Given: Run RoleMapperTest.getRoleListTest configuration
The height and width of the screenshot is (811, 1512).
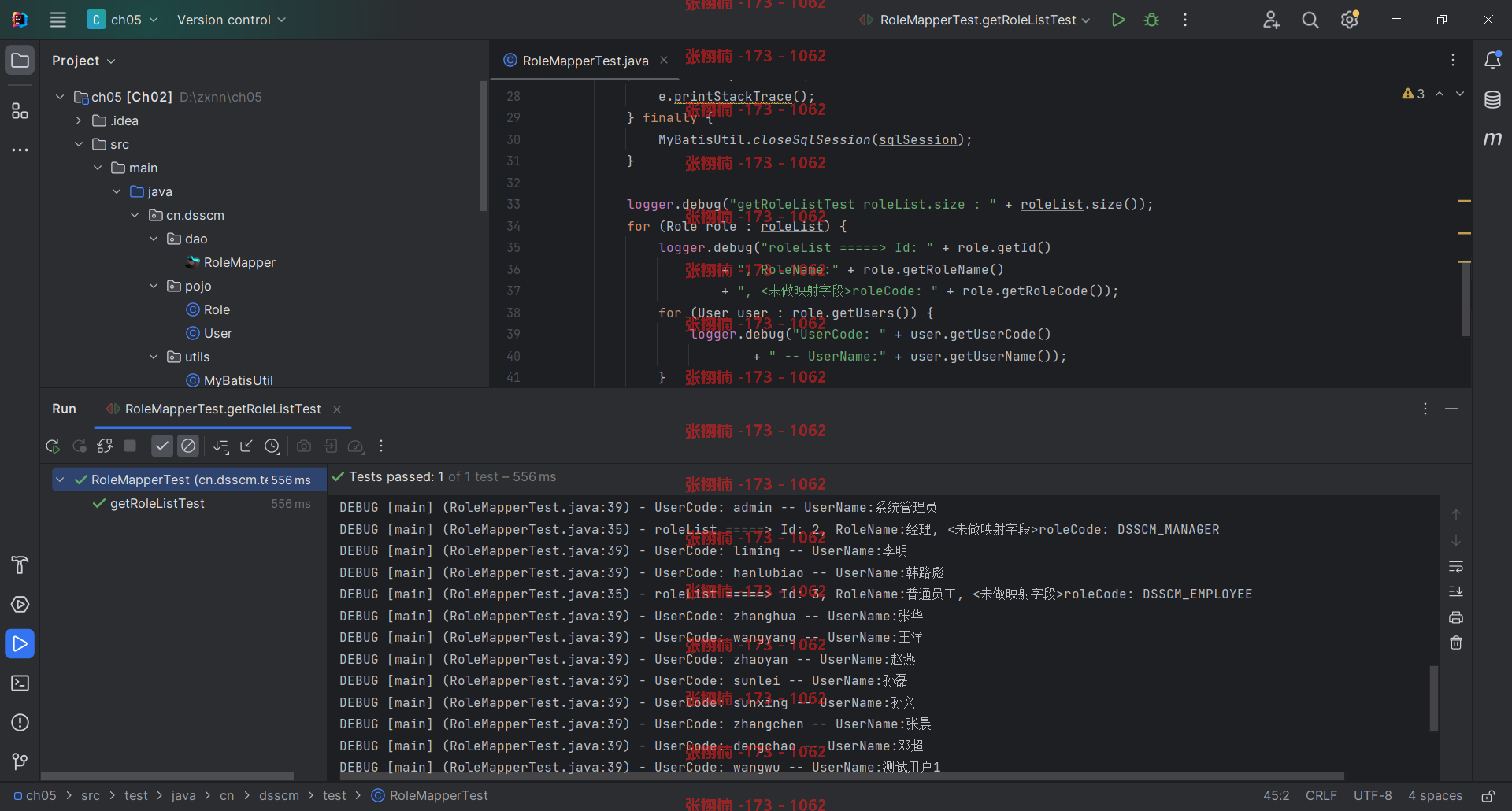Looking at the screenshot, I should (1117, 20).
